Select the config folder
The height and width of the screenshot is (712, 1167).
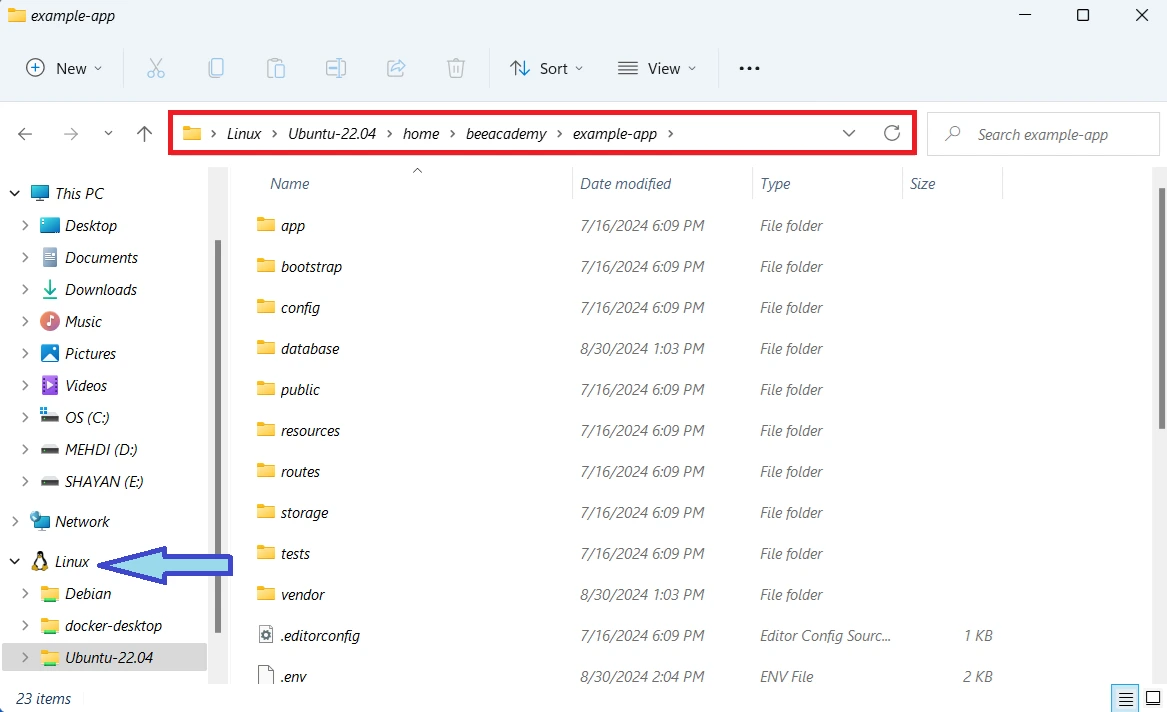[301, 307]
